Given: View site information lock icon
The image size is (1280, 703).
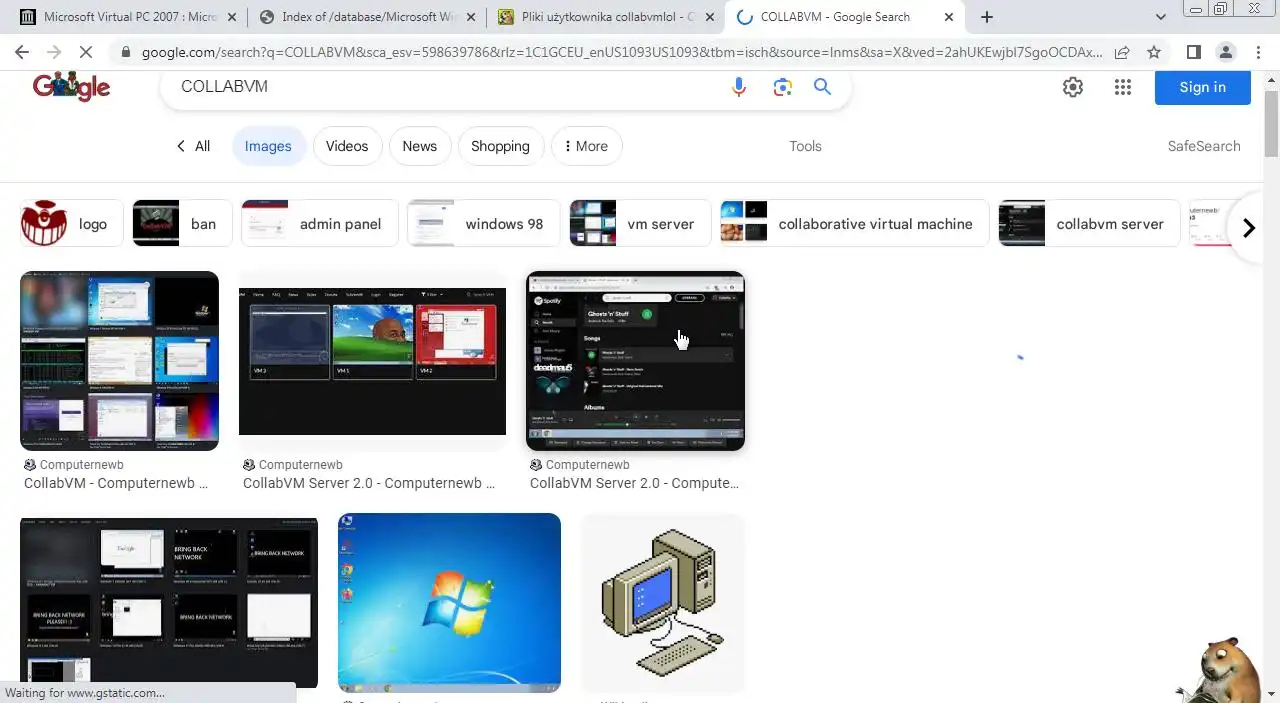Looking at the screenshot, I should point(125,52).
